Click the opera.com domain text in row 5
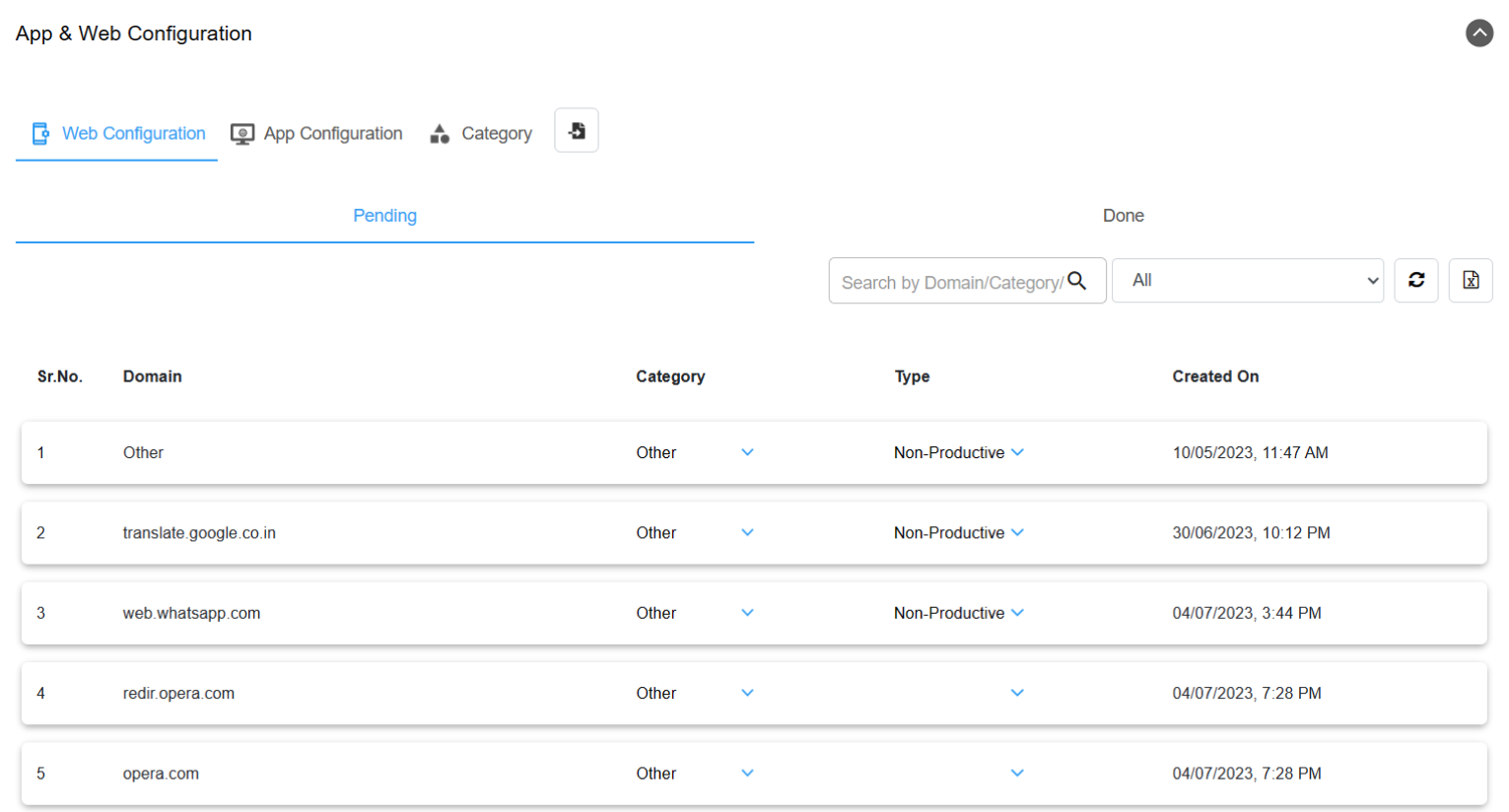The width and height of the screenshot is (1509, 812). point(161,774)
